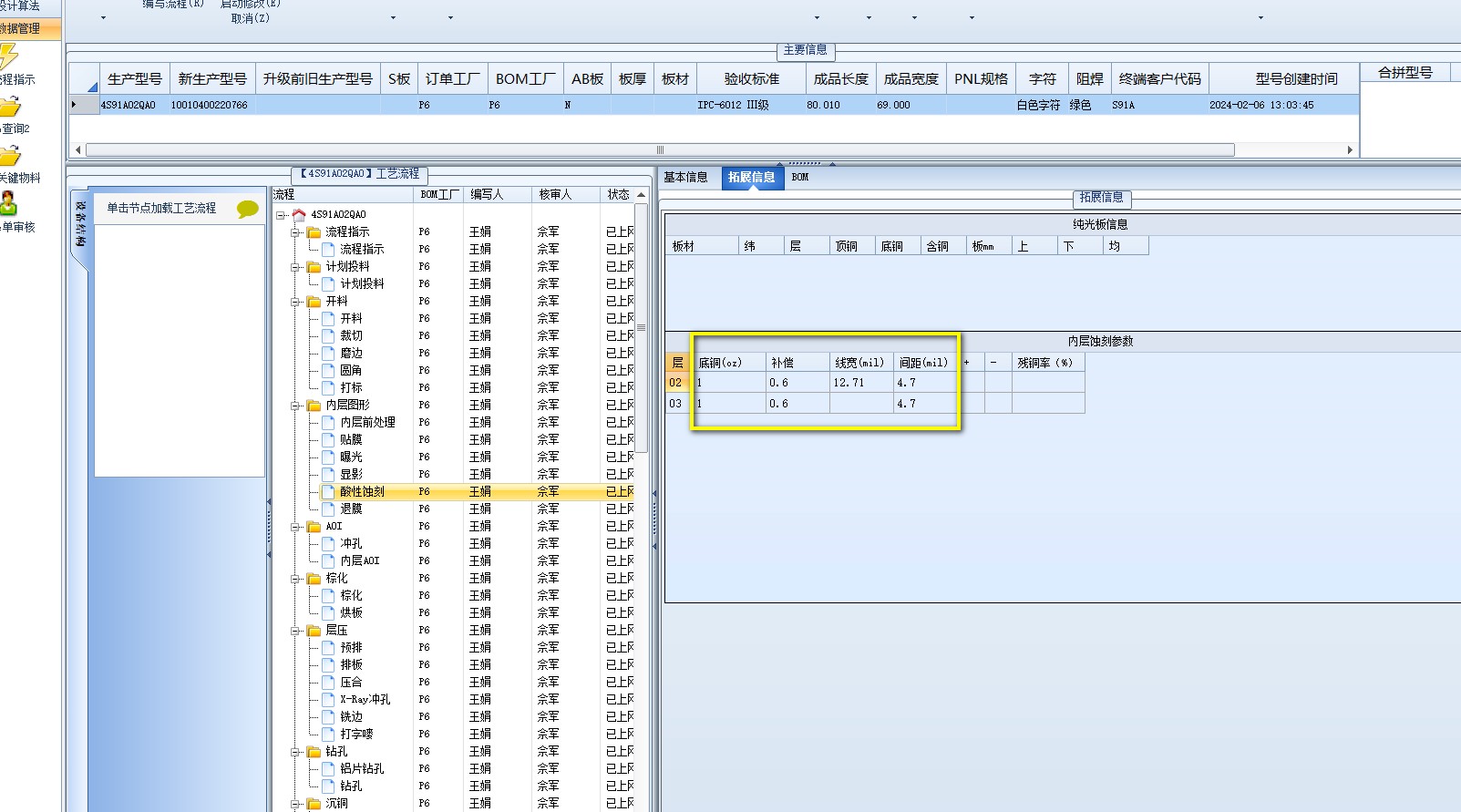Click the main grid horizontal scrollbar right arrow
The height and width of the screenshot is (812, 1461).
coord(1350,150)
